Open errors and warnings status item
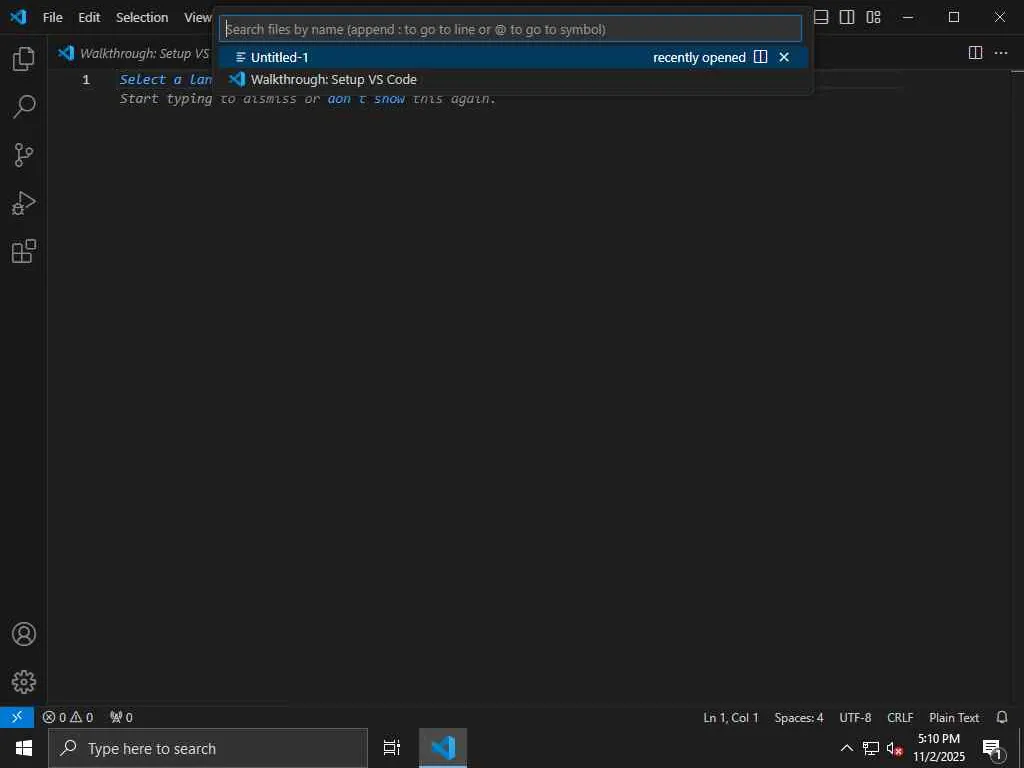 [68, 717]
